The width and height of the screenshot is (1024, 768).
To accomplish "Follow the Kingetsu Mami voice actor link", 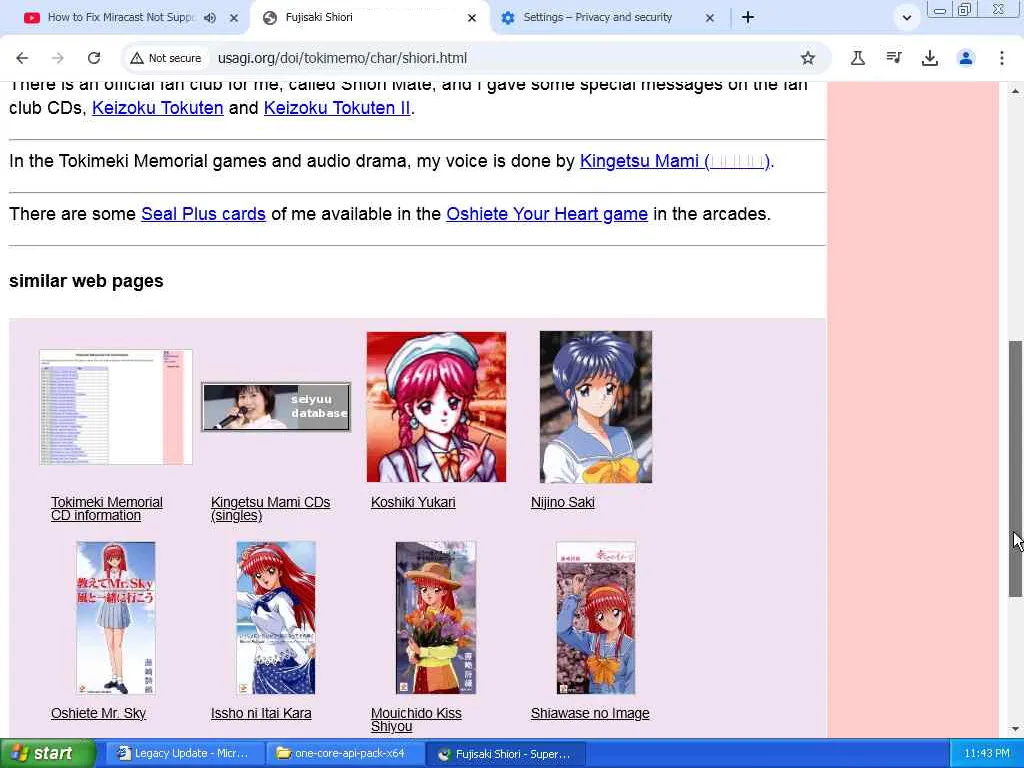I will (x=675, y=161).
